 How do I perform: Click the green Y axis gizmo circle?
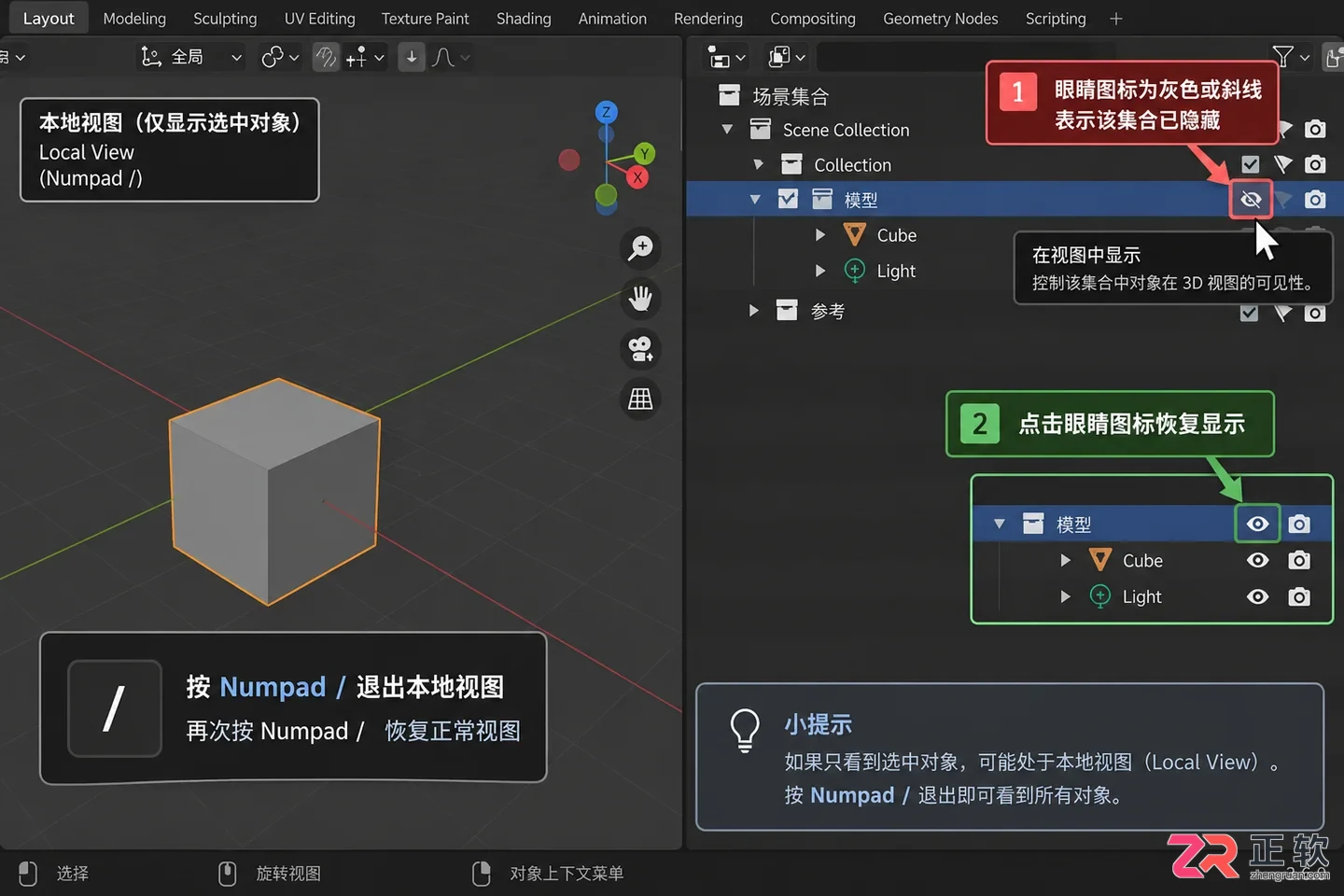[x=644, y=154]
